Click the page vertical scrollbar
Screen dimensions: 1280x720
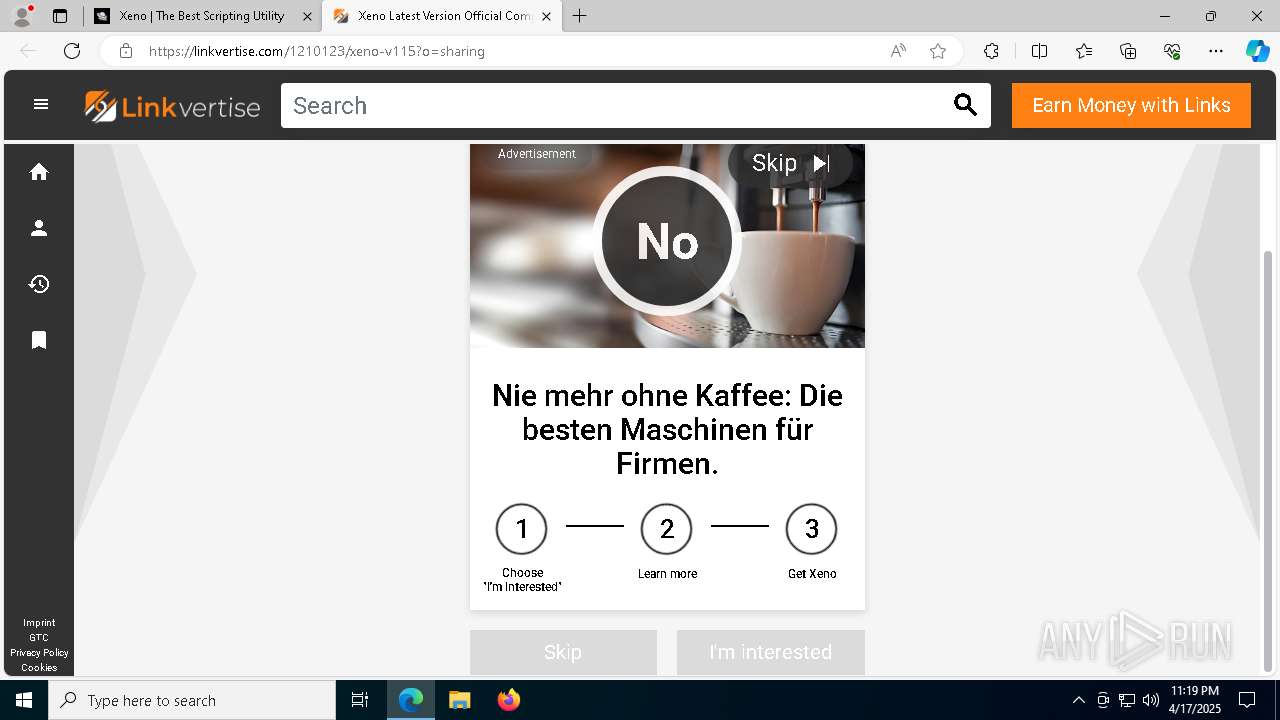[x=1268, y=460]
